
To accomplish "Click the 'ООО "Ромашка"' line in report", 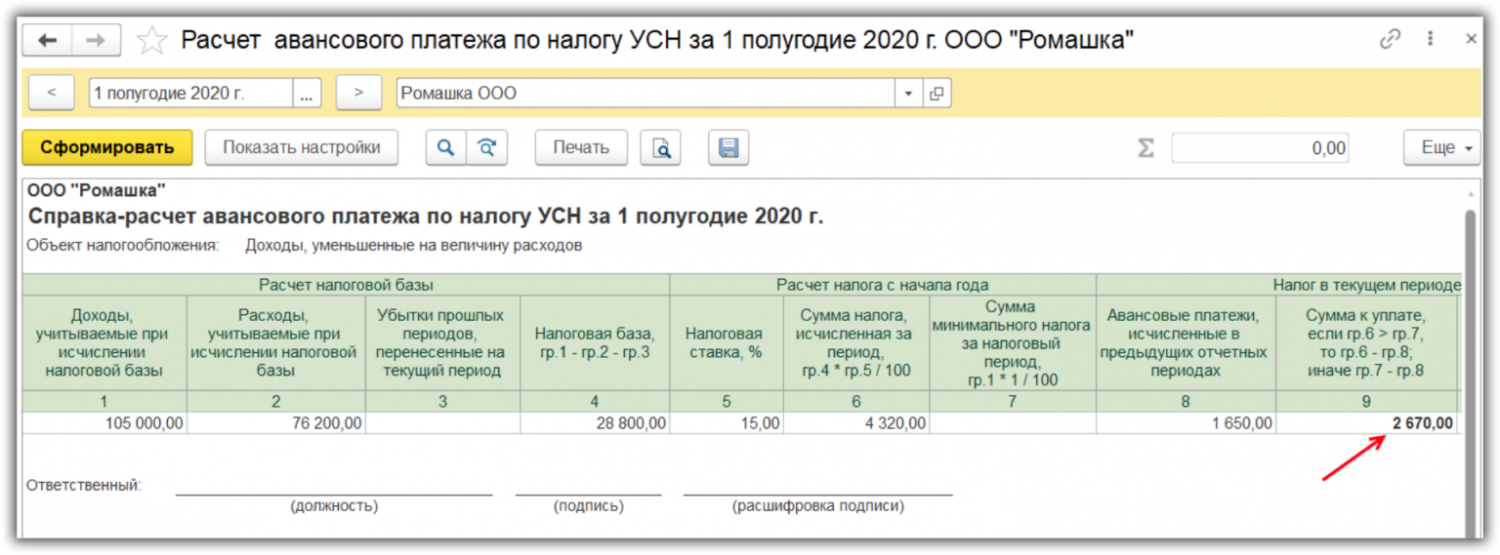I will click(x=96, y=190).
